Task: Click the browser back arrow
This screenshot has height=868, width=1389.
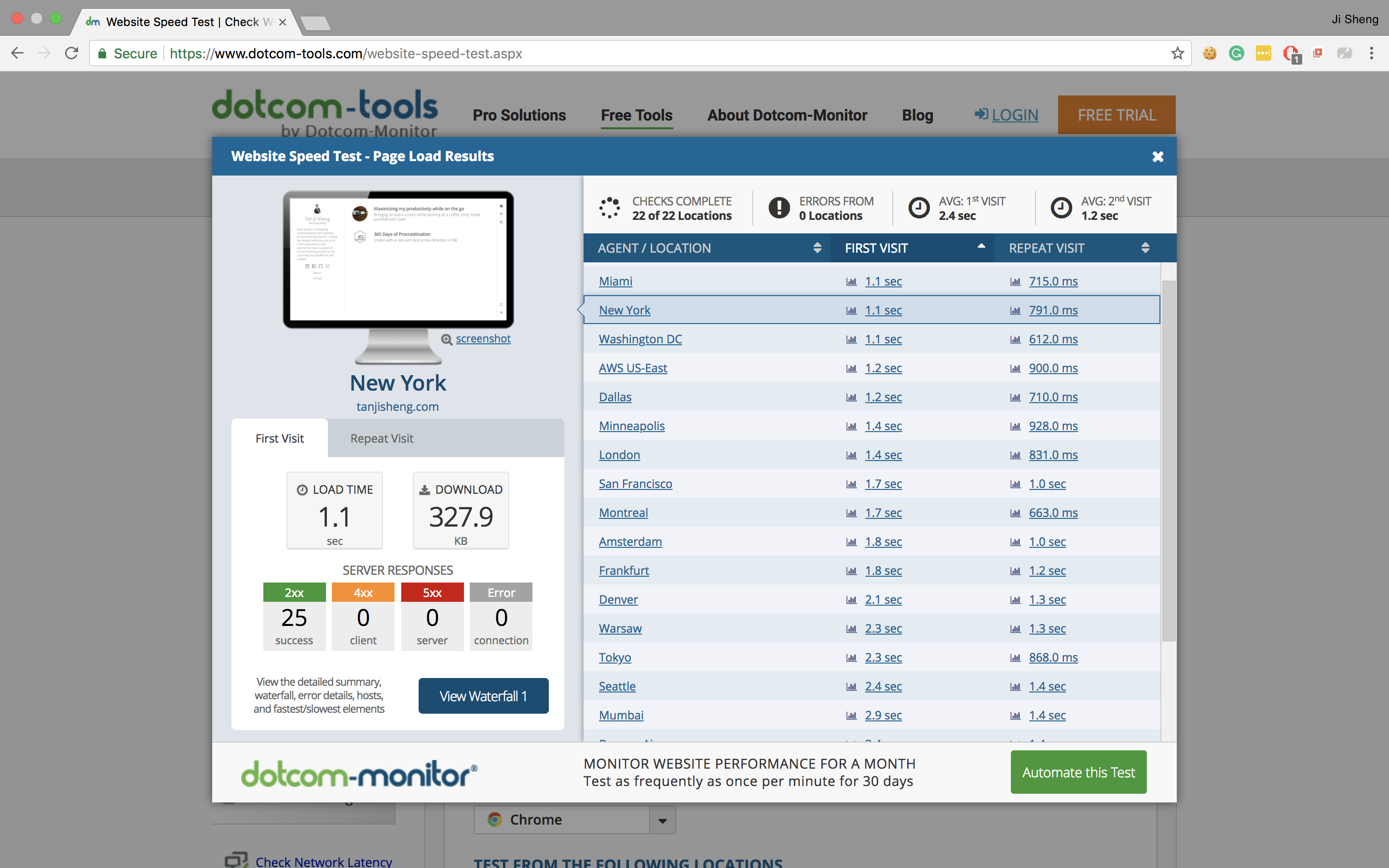Action: click(x=18, y=54)
